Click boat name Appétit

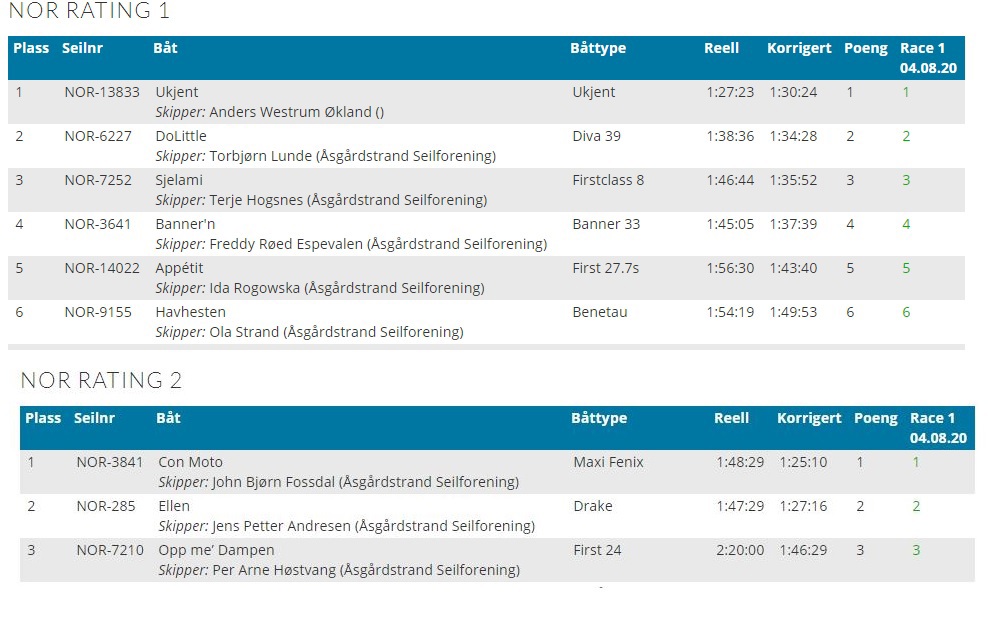tap(180, 268)
